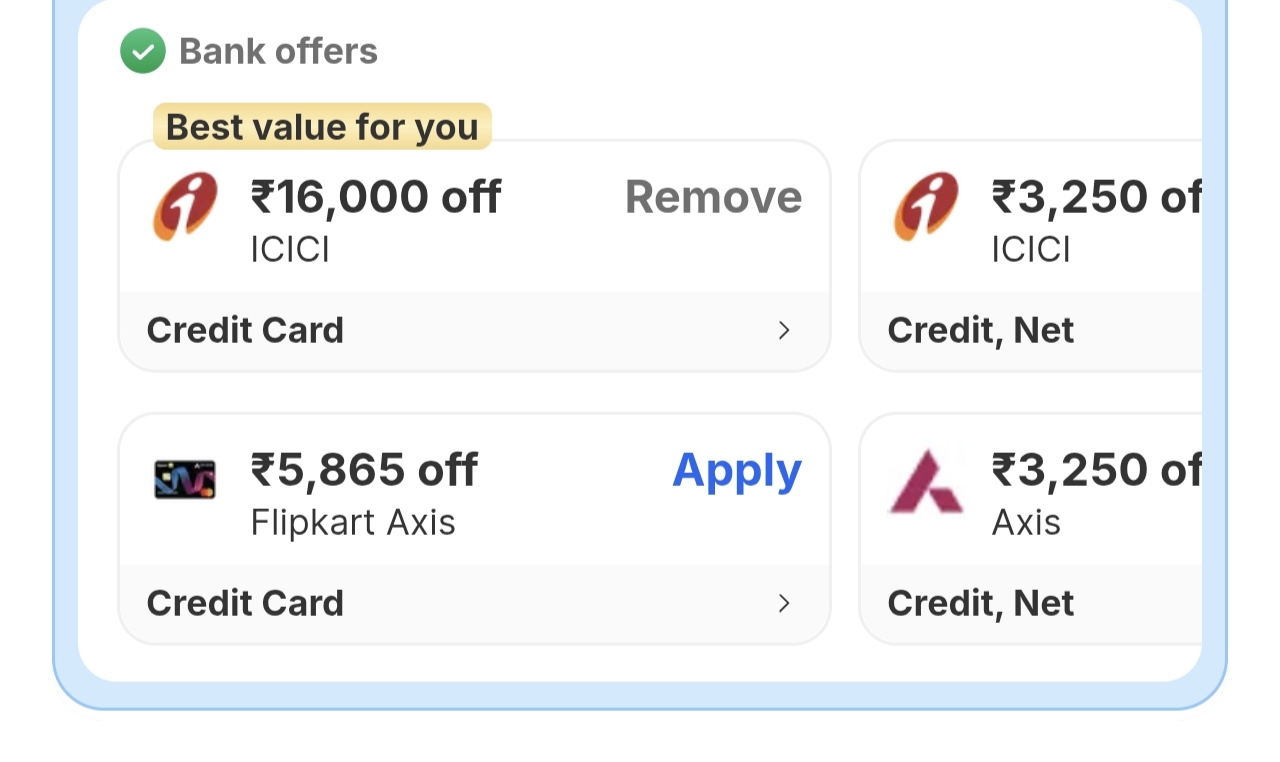Image resolution: width=1280 pixels, height=762 pixels.
Task: Tap the ICICI logo on ₹3,250 offer
Action: (926, 206)
